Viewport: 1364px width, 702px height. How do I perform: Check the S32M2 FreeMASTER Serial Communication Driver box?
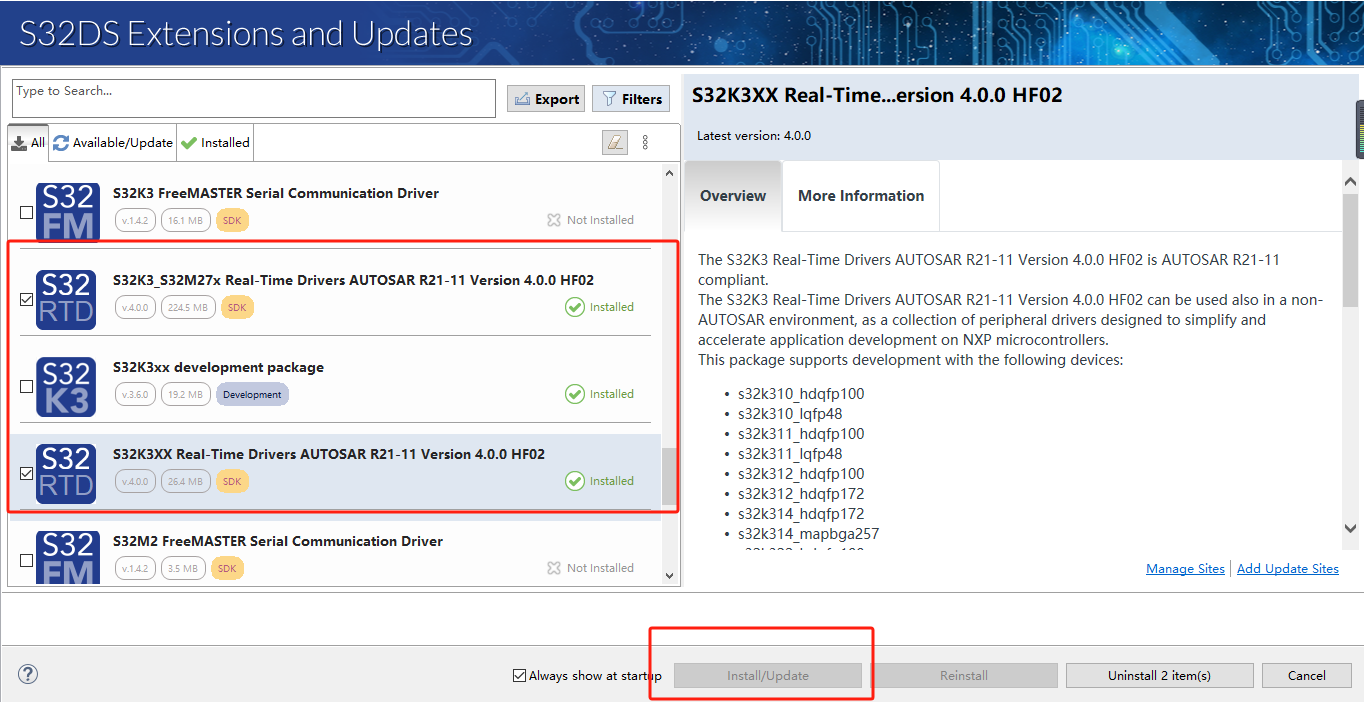coord(26,560)
